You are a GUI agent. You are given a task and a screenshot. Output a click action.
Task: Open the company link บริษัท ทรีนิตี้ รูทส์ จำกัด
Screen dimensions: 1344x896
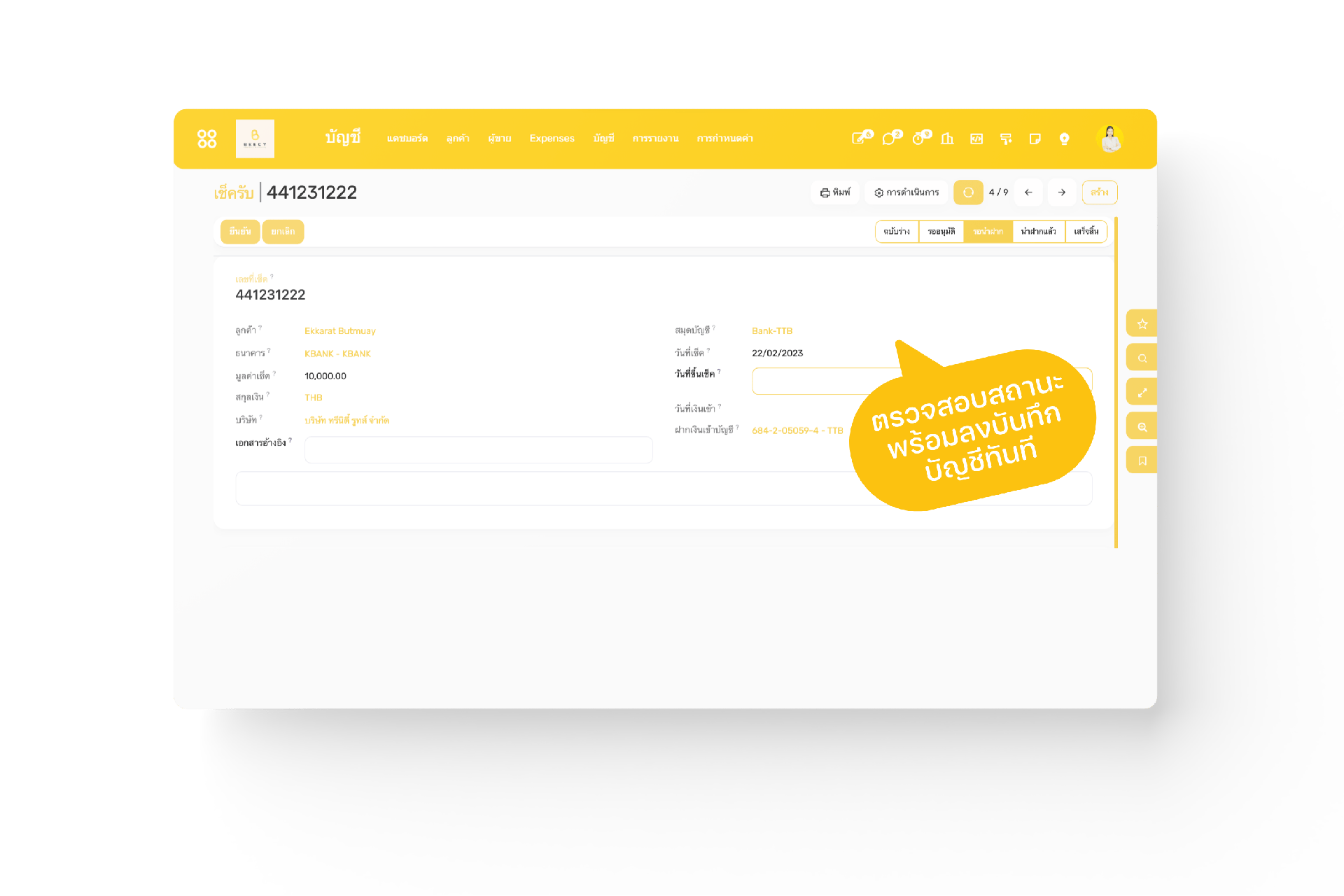[346, 420]
